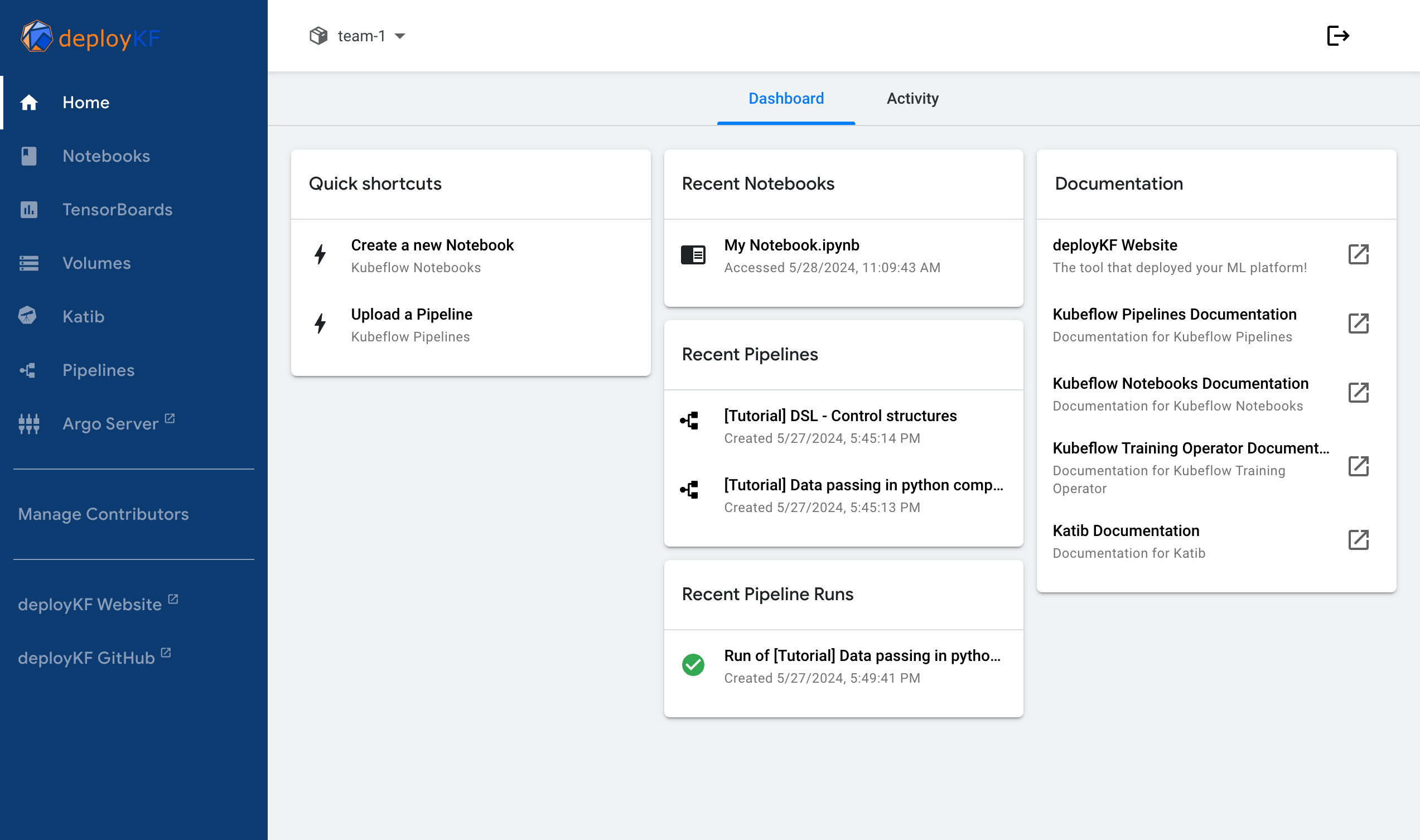Open external link icon for Training Operator docs
Image resolution: width=1420 pixels, height=840 pixels.
tap(1358, 466)
